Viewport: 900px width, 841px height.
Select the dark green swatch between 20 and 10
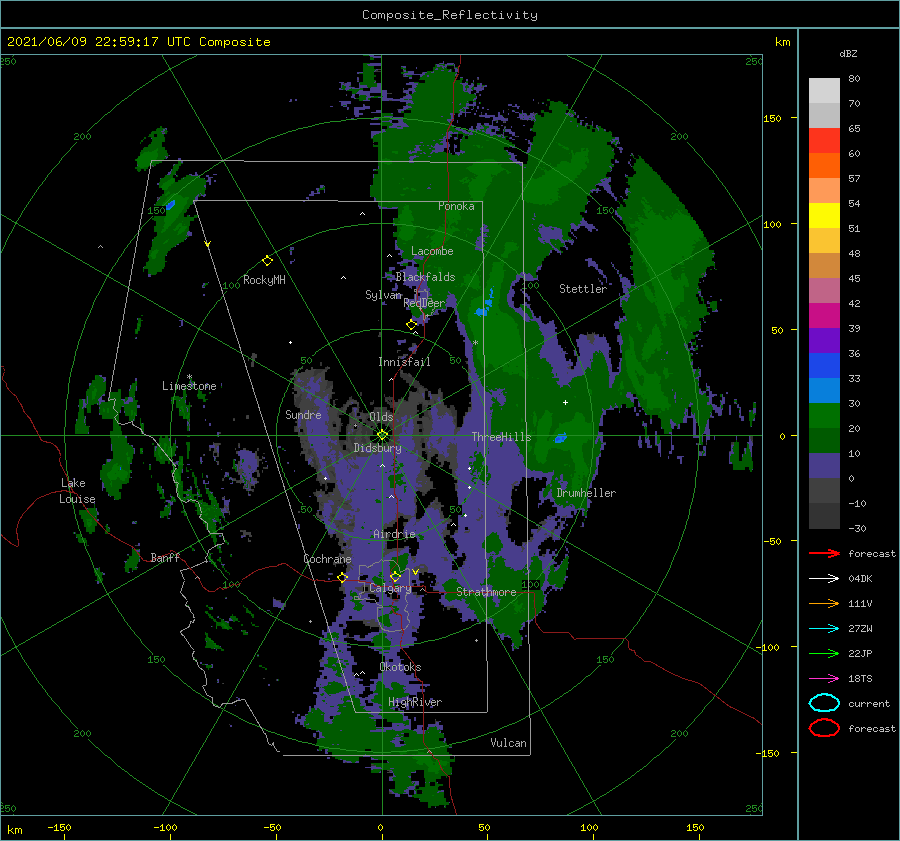click(824, 440)
